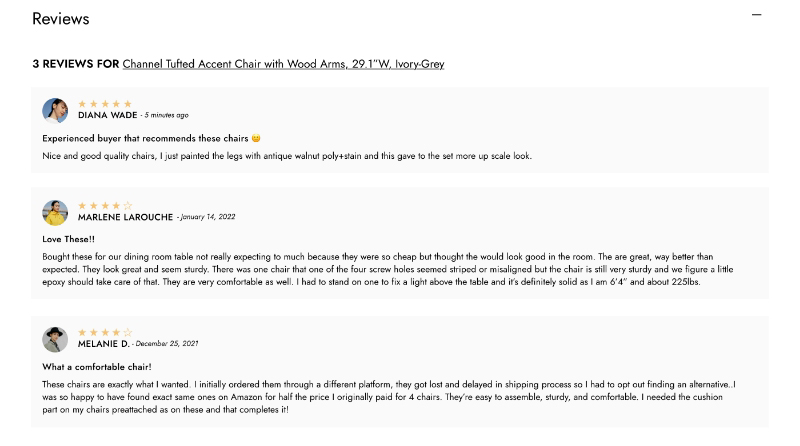Viewport: 800px width, 446px height.
Task: Click Marlene Larouche's profile avatar
Action: pos(55,212)
